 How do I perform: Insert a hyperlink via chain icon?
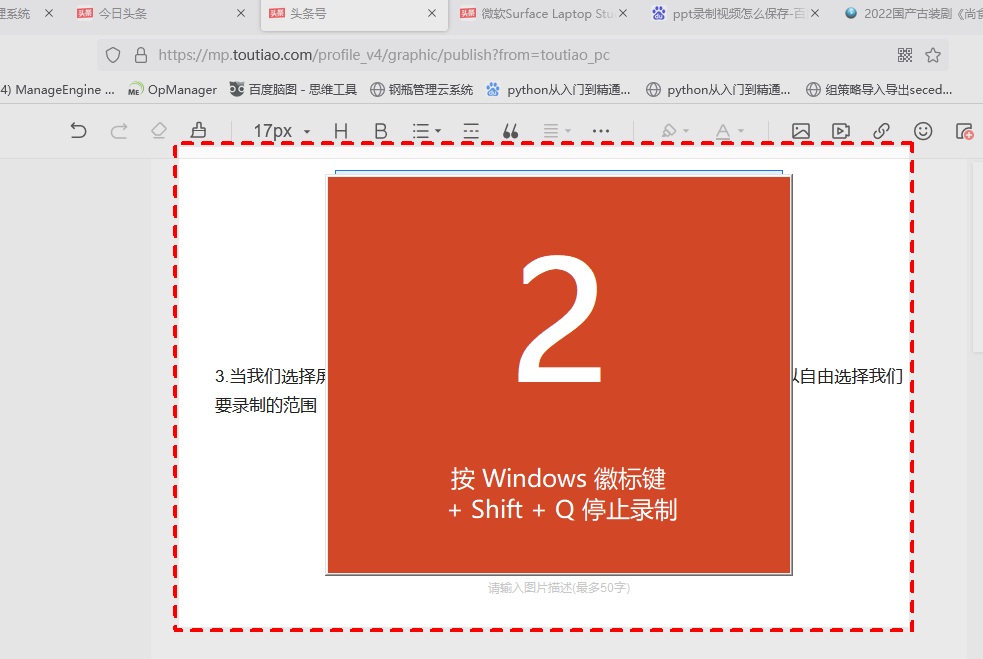pos(881,131)
